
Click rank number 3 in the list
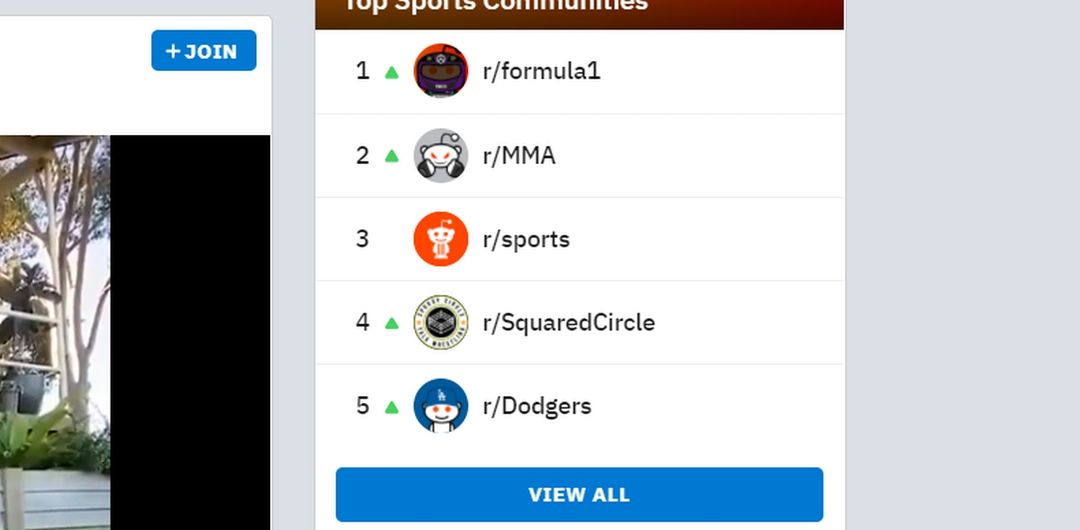[x=362, y=239]
